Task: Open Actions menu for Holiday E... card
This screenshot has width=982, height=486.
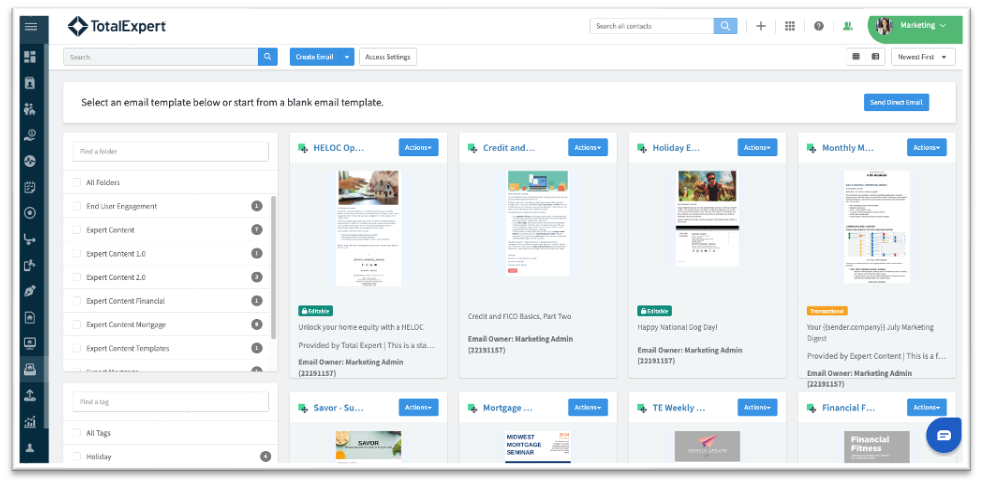Action: 758,148
